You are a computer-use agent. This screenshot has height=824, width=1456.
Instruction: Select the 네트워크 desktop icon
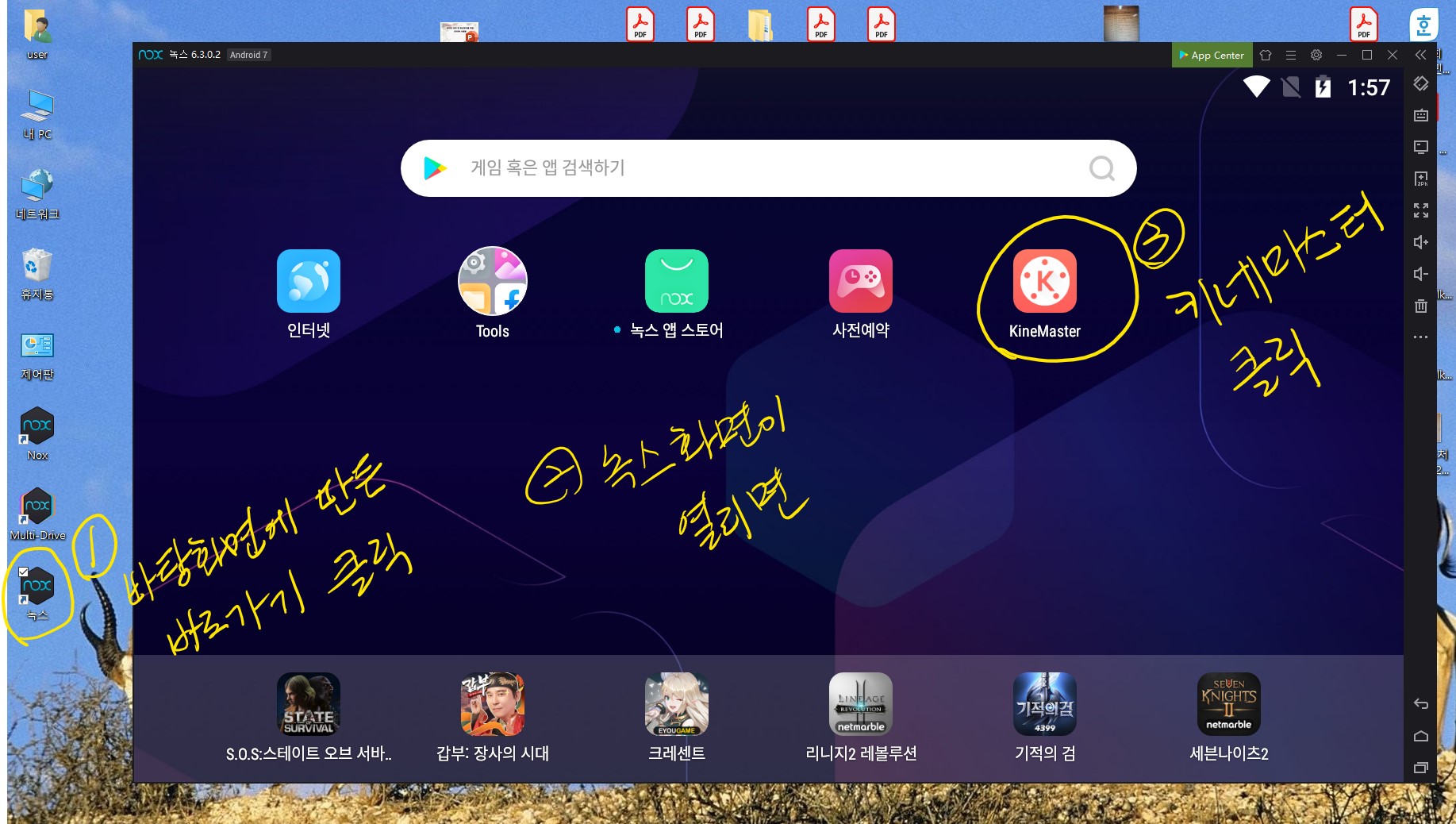click(37, 194)
